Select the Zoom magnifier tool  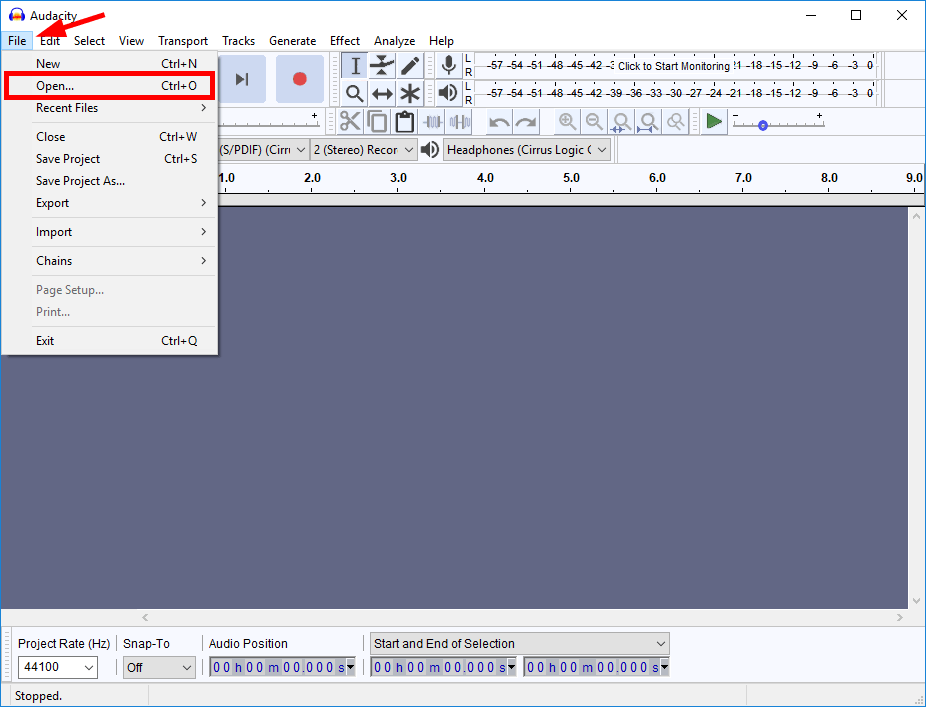(355, 93)
